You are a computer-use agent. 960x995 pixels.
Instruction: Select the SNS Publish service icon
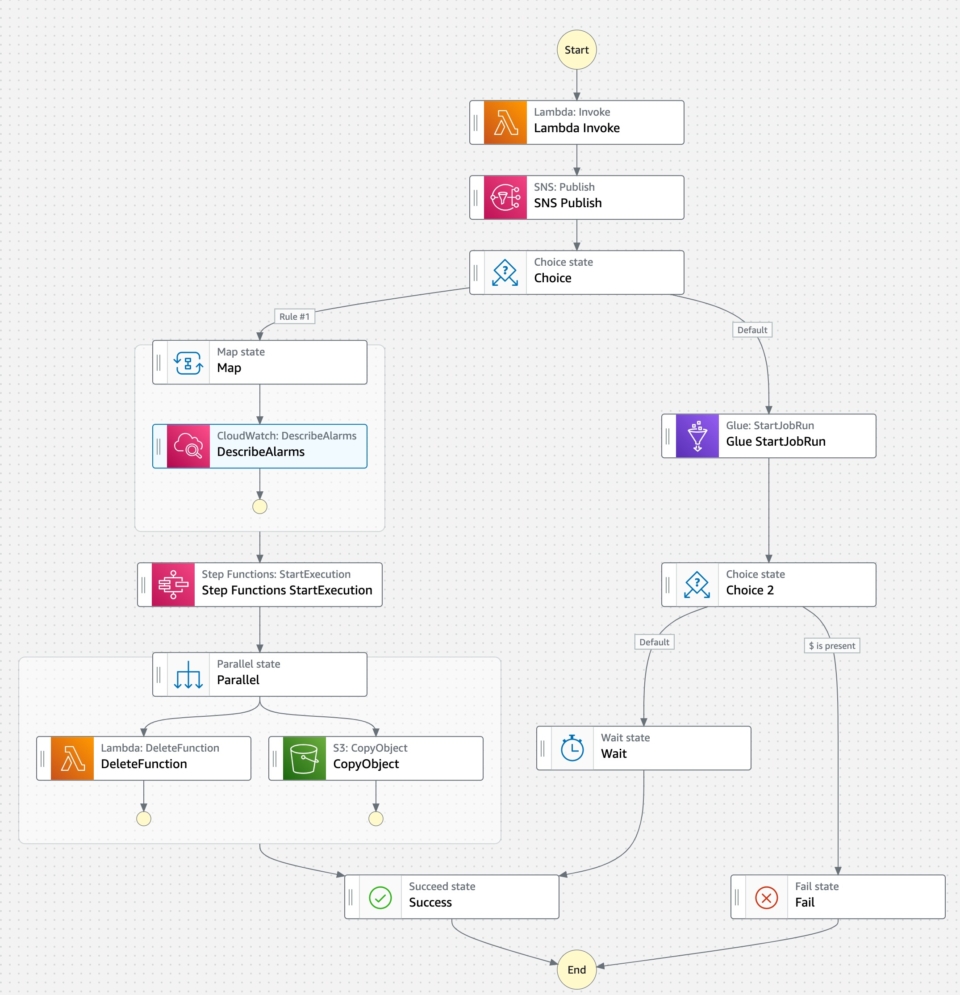505,197
